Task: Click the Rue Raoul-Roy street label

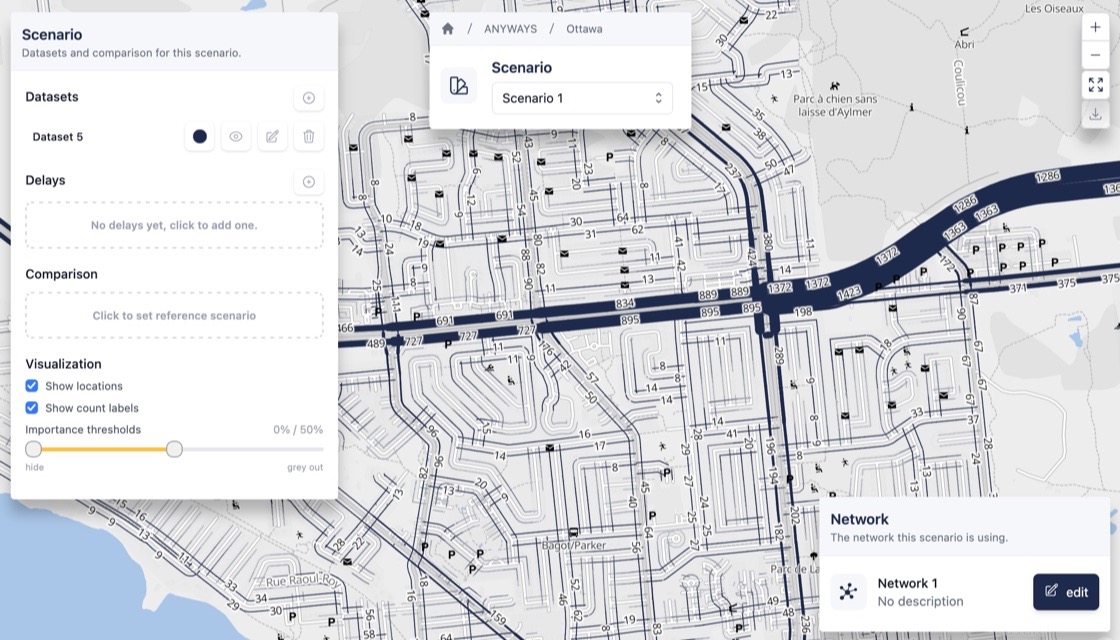Action: 303,581
